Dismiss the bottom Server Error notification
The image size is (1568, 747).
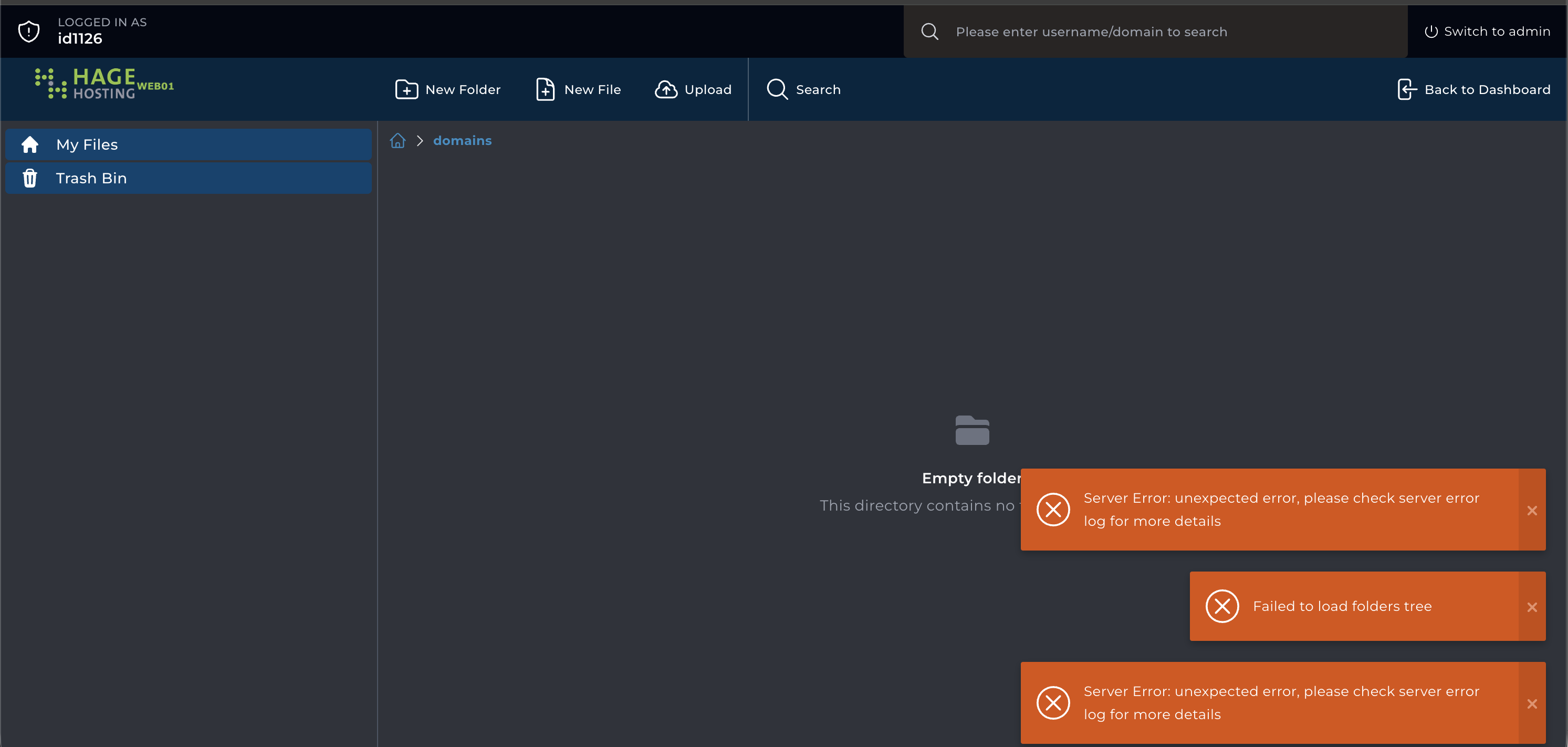pos(1531,704)
